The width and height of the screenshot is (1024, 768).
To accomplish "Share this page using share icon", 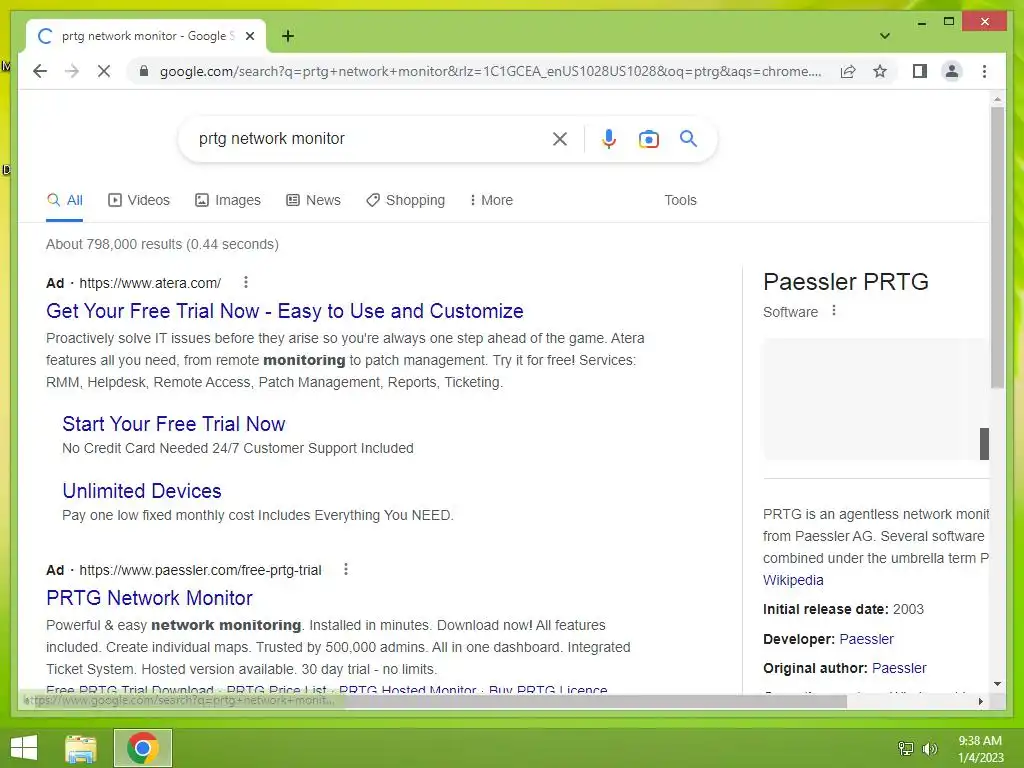I will tap(848, 71).
